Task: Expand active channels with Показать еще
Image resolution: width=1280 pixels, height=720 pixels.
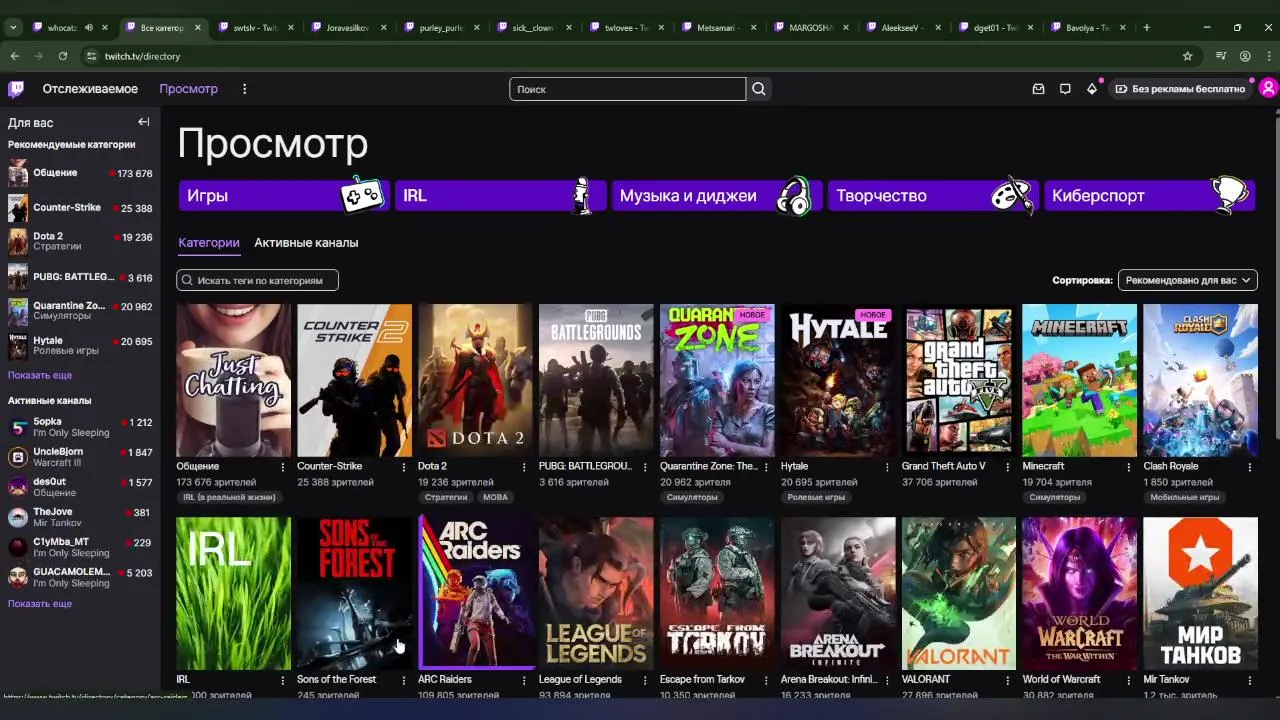Action: 40,603
